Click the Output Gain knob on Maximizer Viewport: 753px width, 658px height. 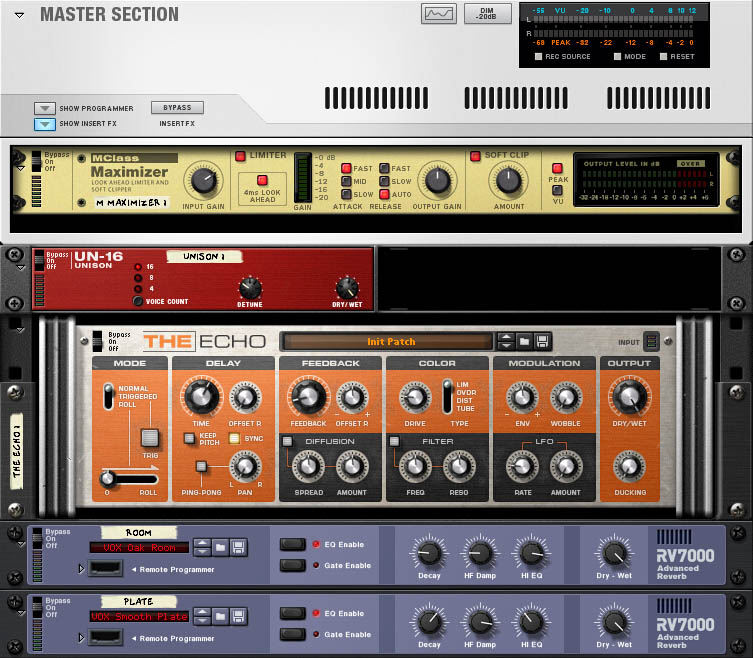click(x=437, y=181)
